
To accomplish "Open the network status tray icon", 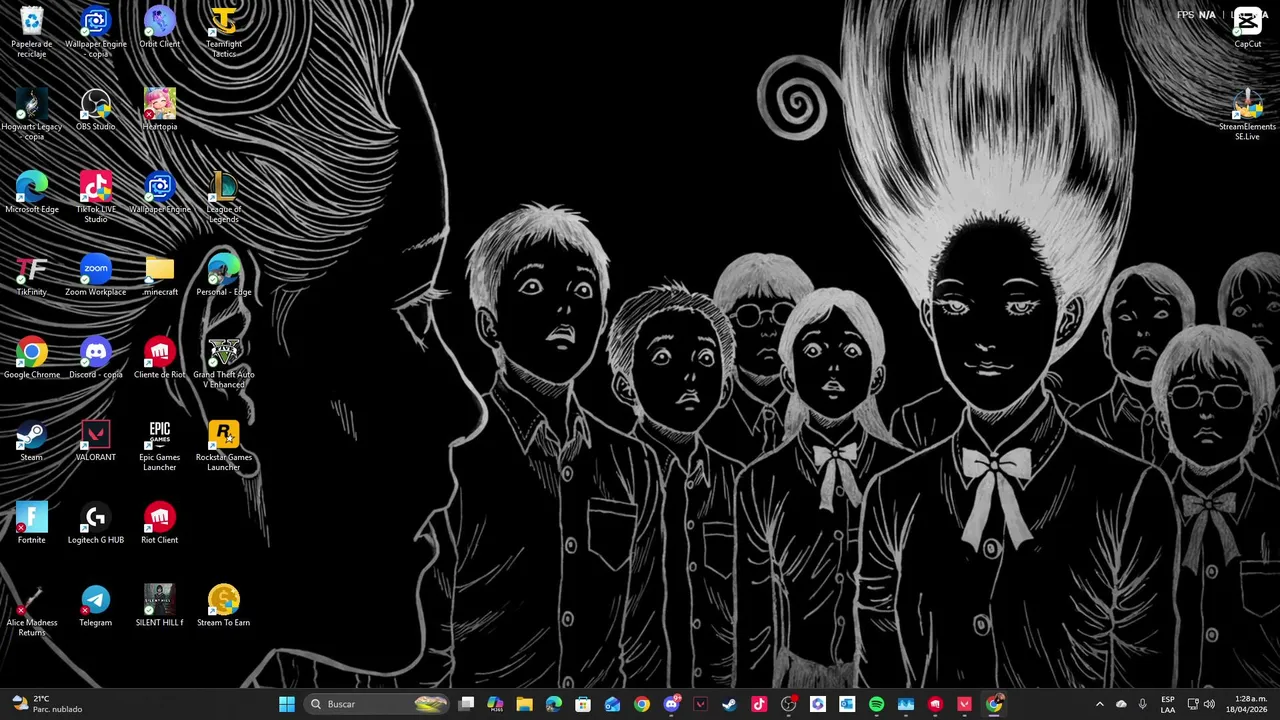I will click(x=1193, y=704).
